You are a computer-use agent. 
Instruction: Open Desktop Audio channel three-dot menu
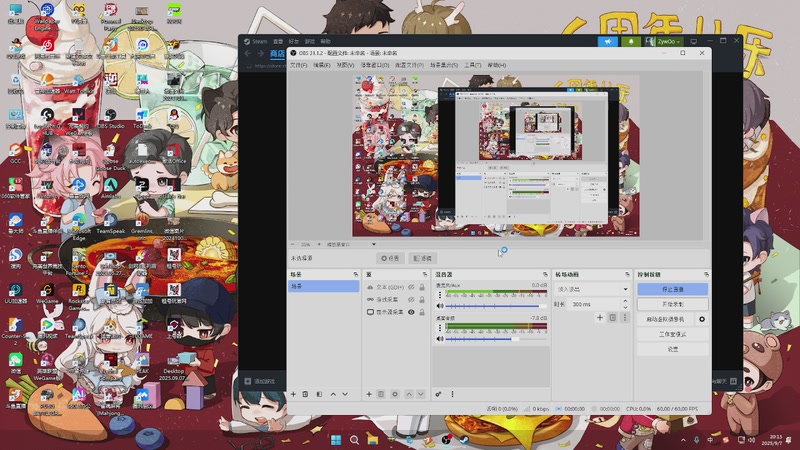click(x=440, y=328)
